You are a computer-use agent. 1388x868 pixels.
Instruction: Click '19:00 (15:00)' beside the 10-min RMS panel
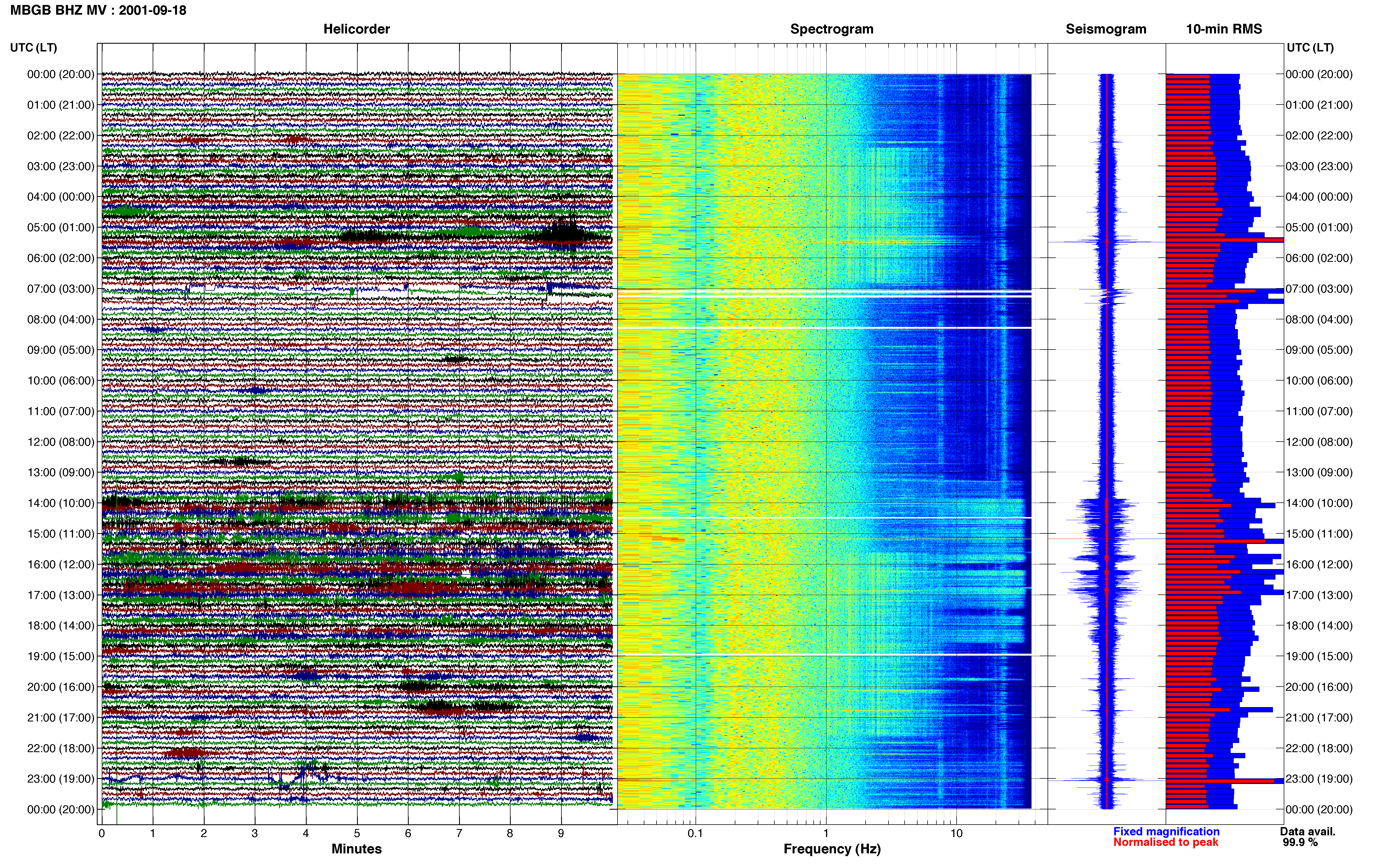(x=1319, y=656)
